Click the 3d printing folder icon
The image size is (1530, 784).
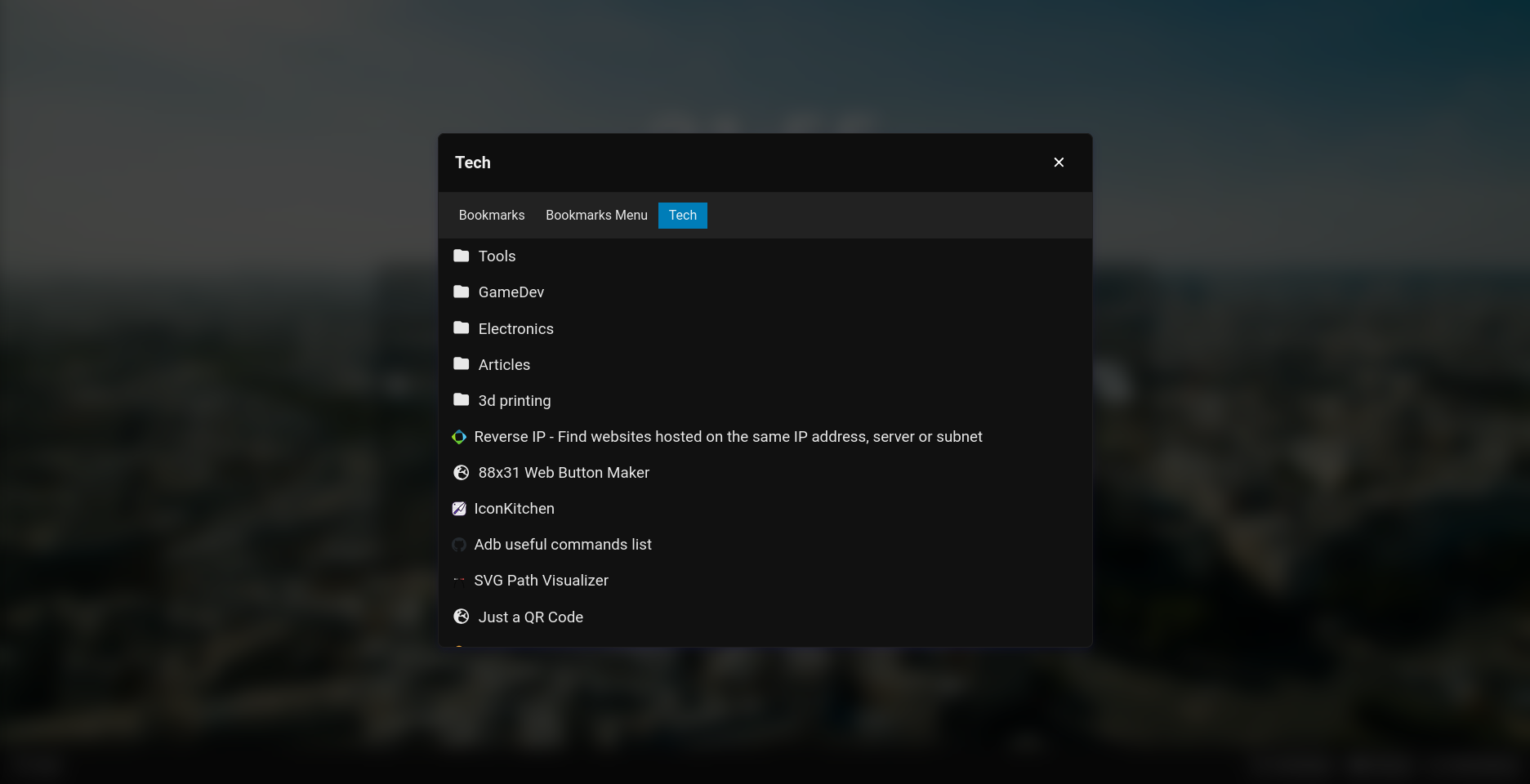point(462,399)
